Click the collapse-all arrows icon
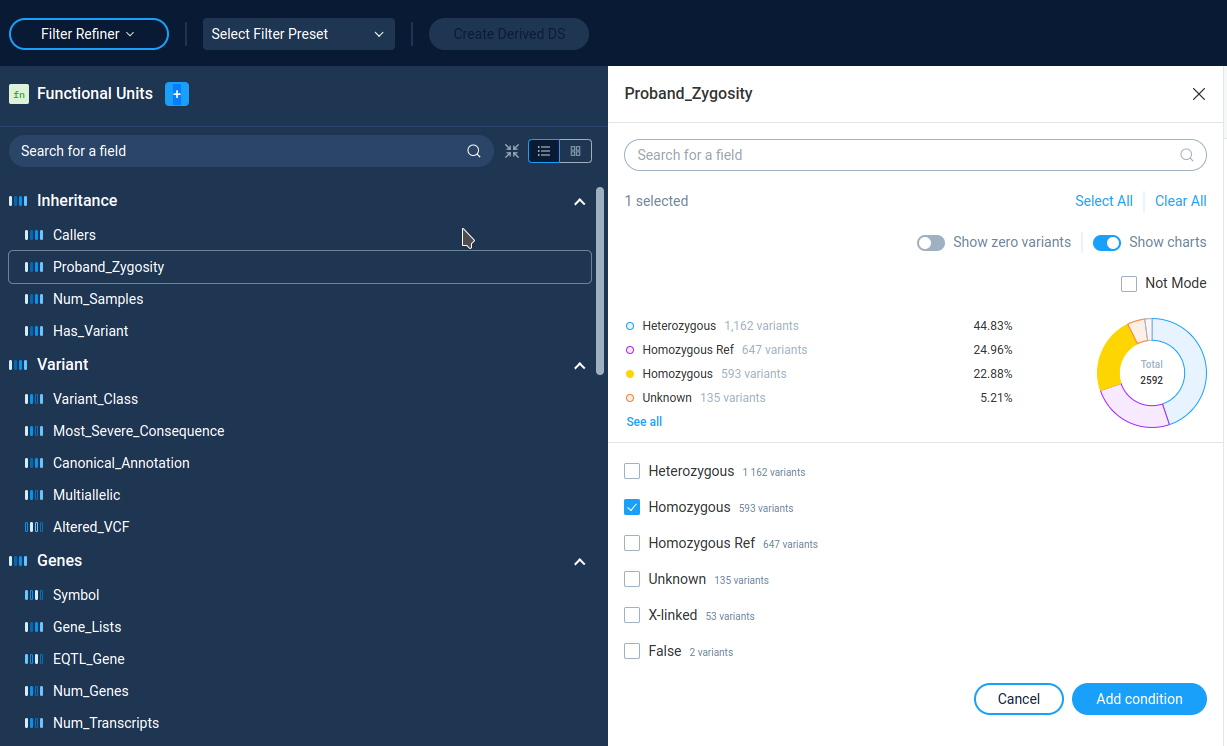Image resolution: width=1227 pixels, height=746 pixels. (x=512, y=151)
